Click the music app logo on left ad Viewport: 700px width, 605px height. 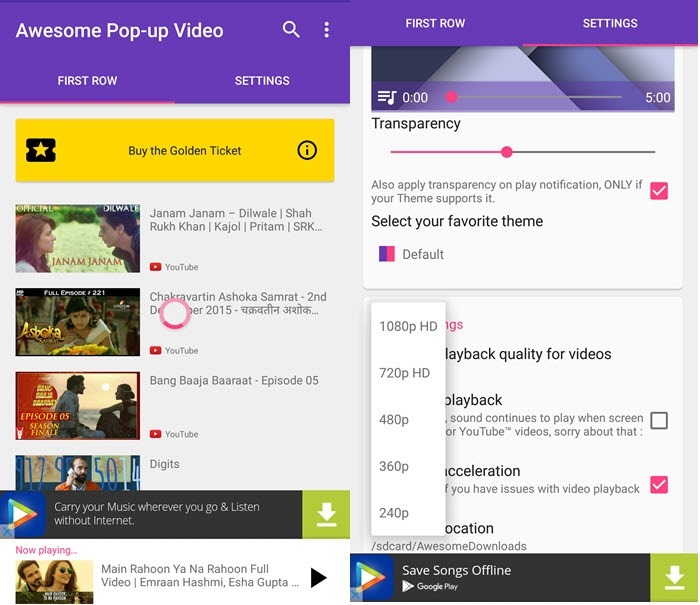tap(23, 514)
